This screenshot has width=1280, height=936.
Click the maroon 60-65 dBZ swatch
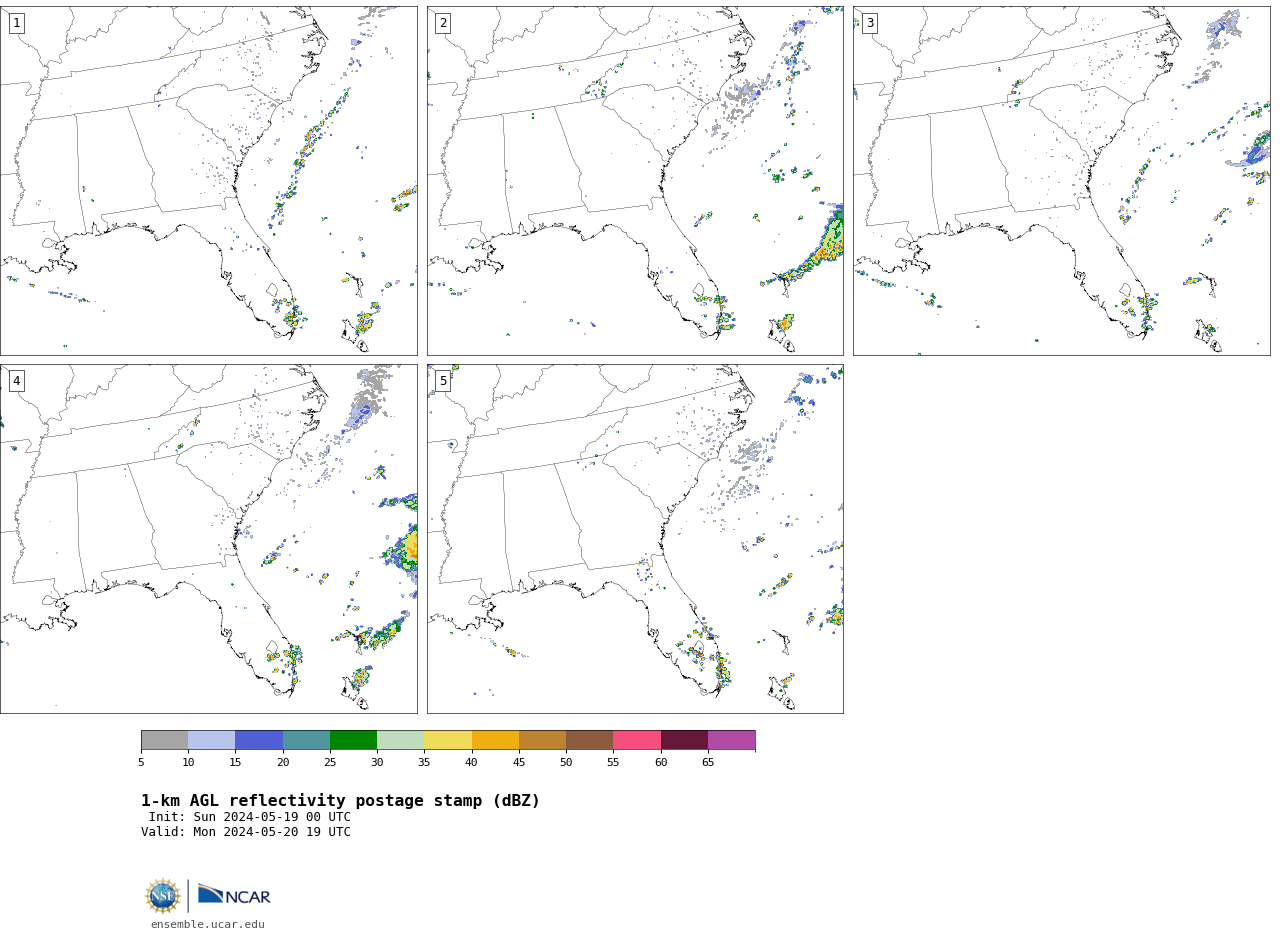click(684, 740)
